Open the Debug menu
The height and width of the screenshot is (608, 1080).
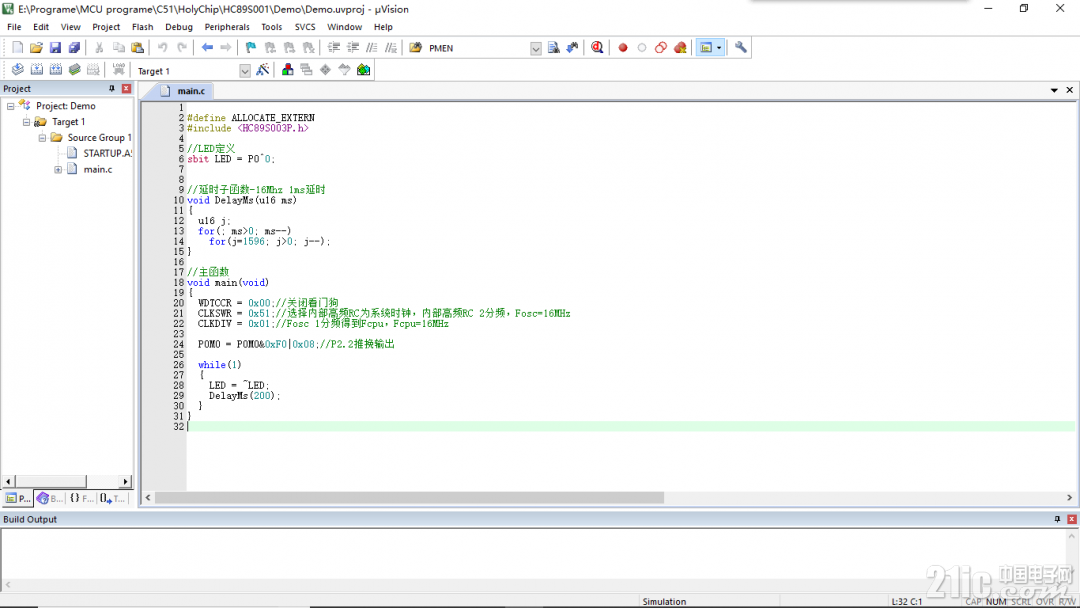179,27
